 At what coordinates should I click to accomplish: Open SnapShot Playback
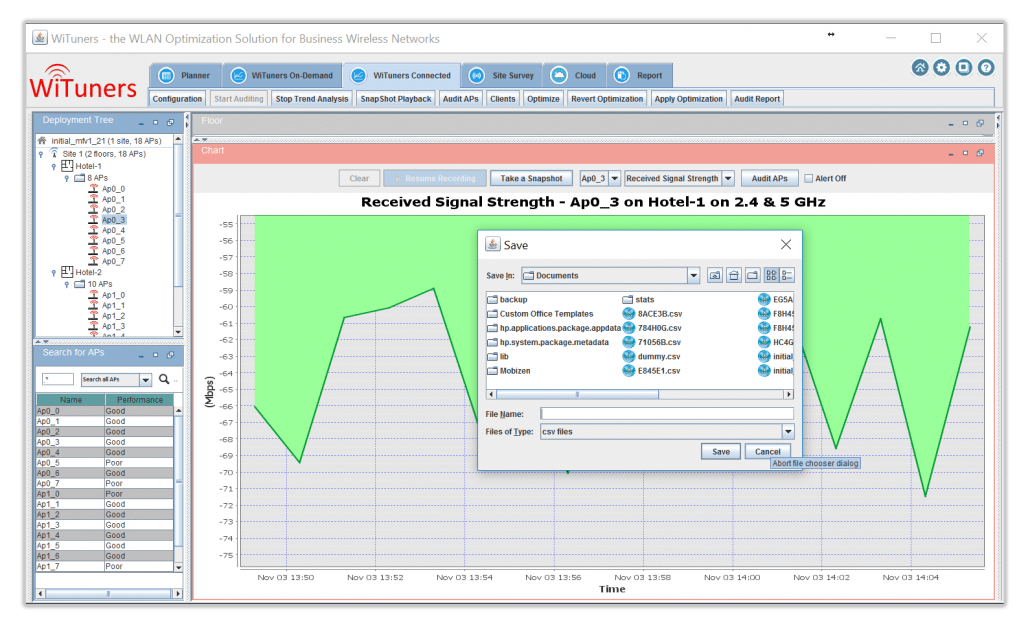click(x=396, y=99)
